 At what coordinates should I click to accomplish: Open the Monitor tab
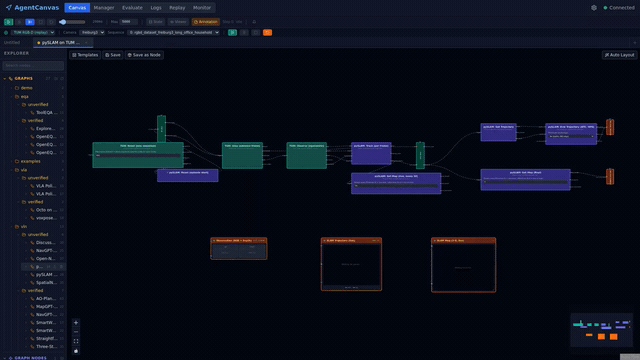(x=202, y=8)
